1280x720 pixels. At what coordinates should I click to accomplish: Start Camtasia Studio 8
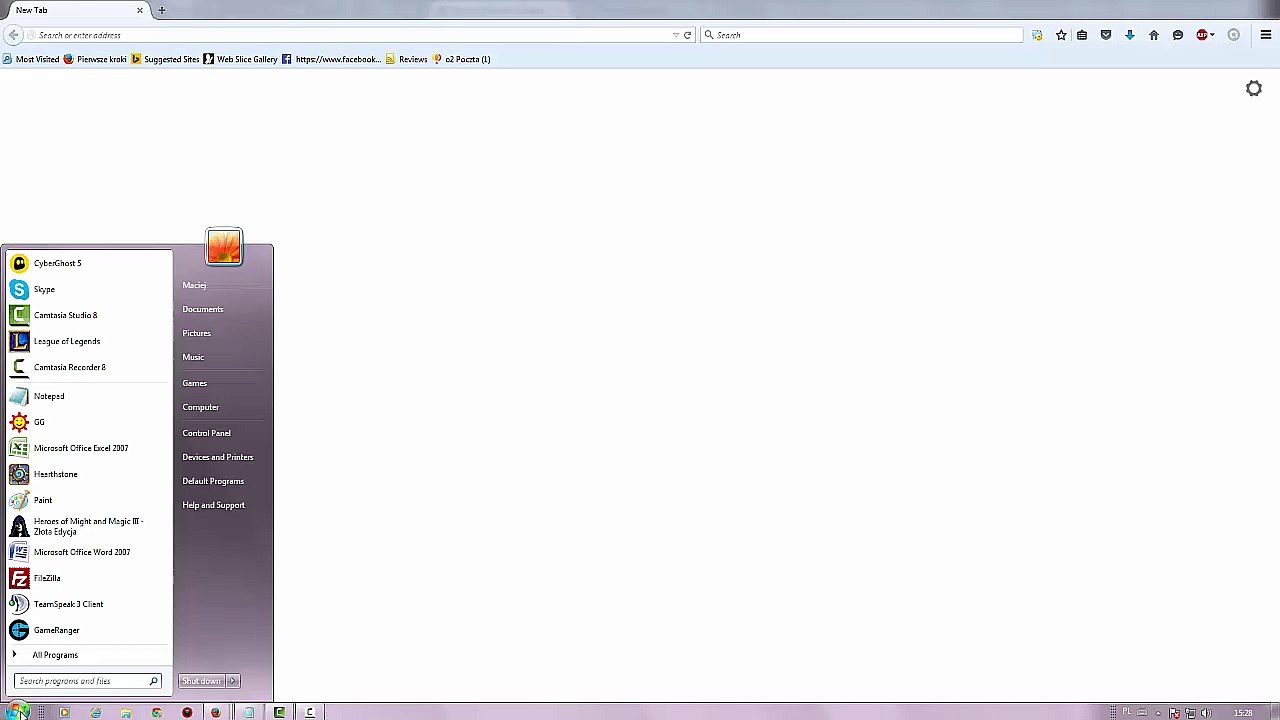[88, 315]
